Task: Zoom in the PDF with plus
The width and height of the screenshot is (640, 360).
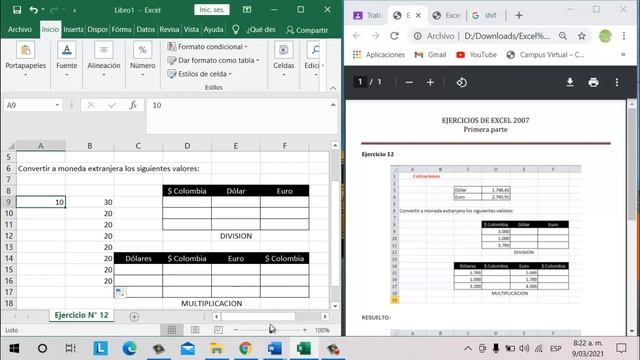Action: click(430, 82)
